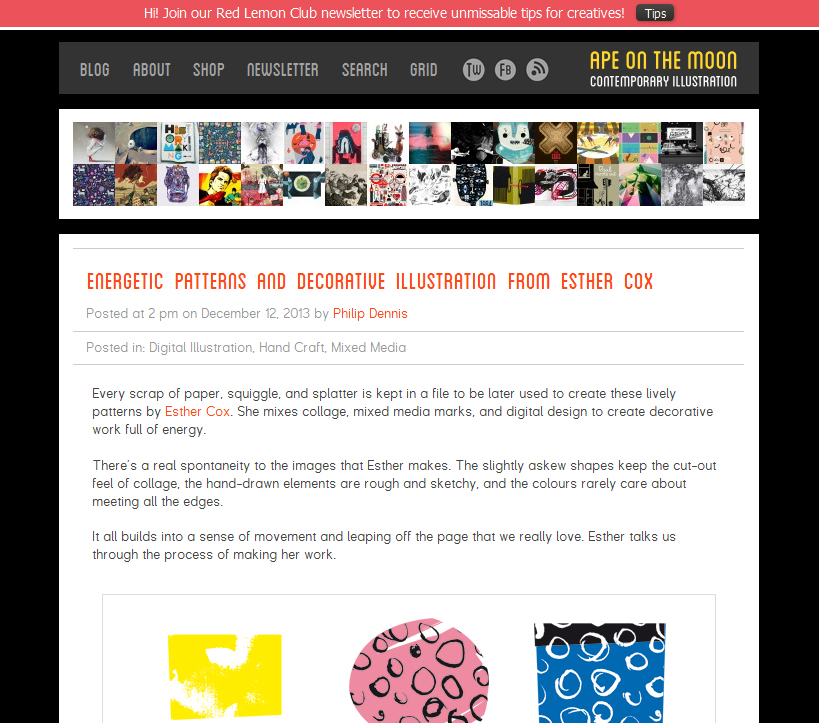Open the Mixed Media category
Image resolution: width=819 pixels, height=723 pixels.
368,347
